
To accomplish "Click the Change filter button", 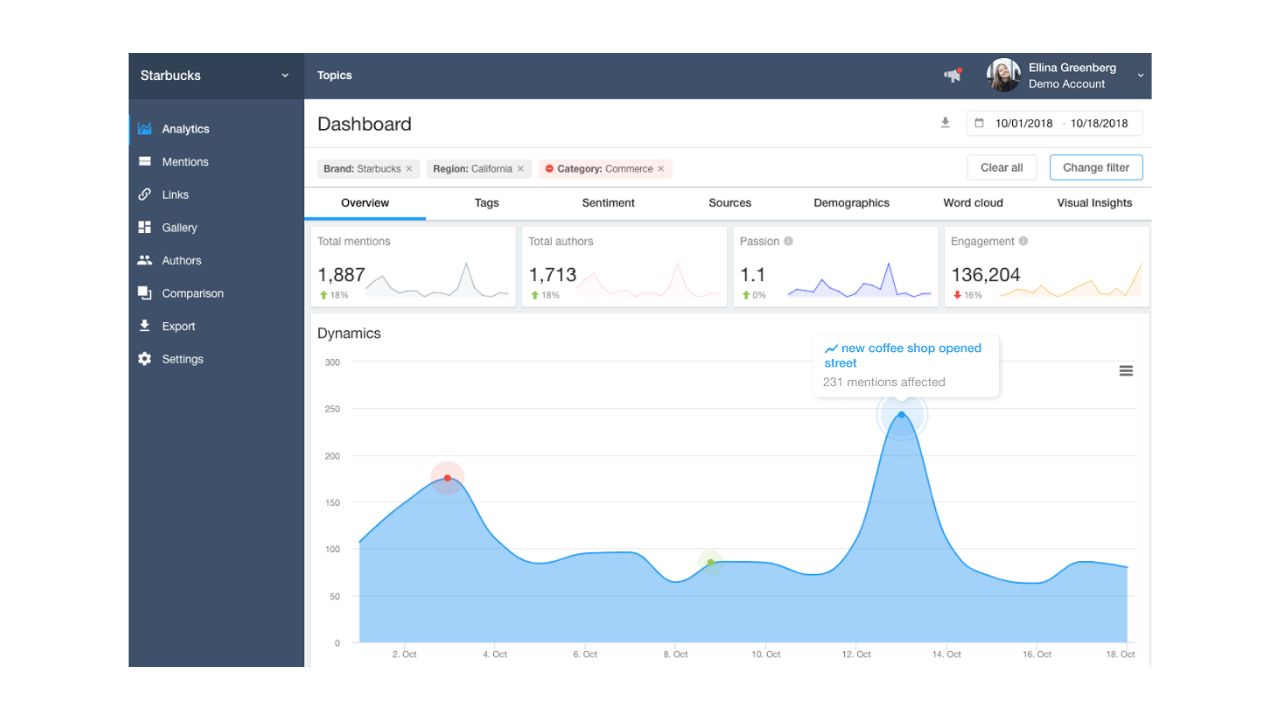I will pos(1096,168).
